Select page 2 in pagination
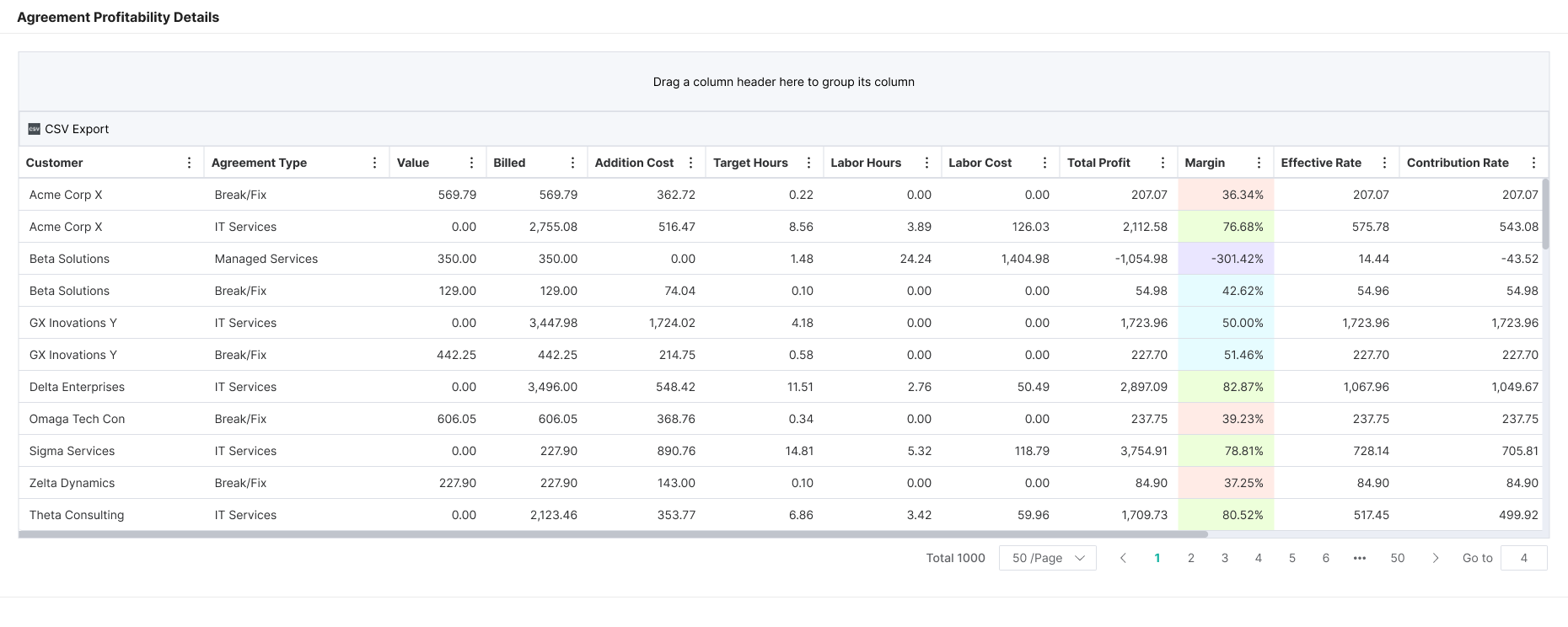Image resolution: width=1568 pixels, height=627 pixels. click(1191, 558)
